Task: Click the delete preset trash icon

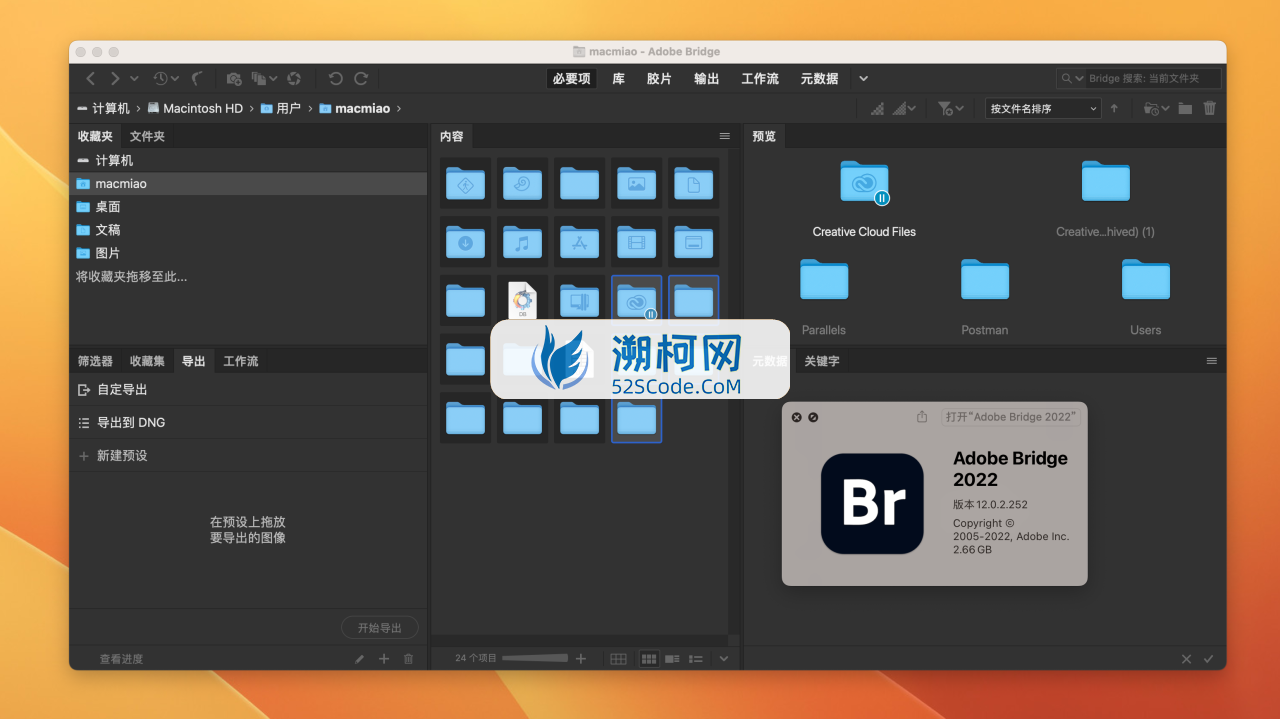Action: pyautogui.click(x=408, y=659)
